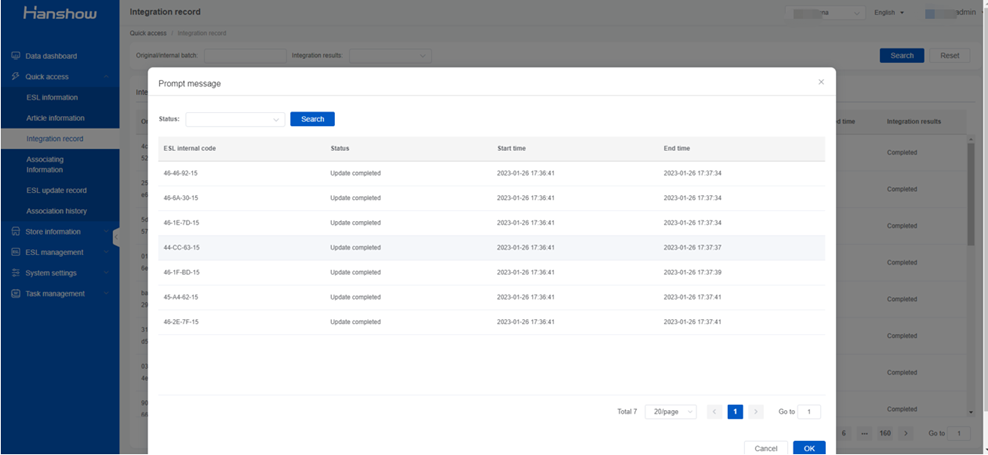Click the Store information icon

pyautogui.click(x=16, y=232)
